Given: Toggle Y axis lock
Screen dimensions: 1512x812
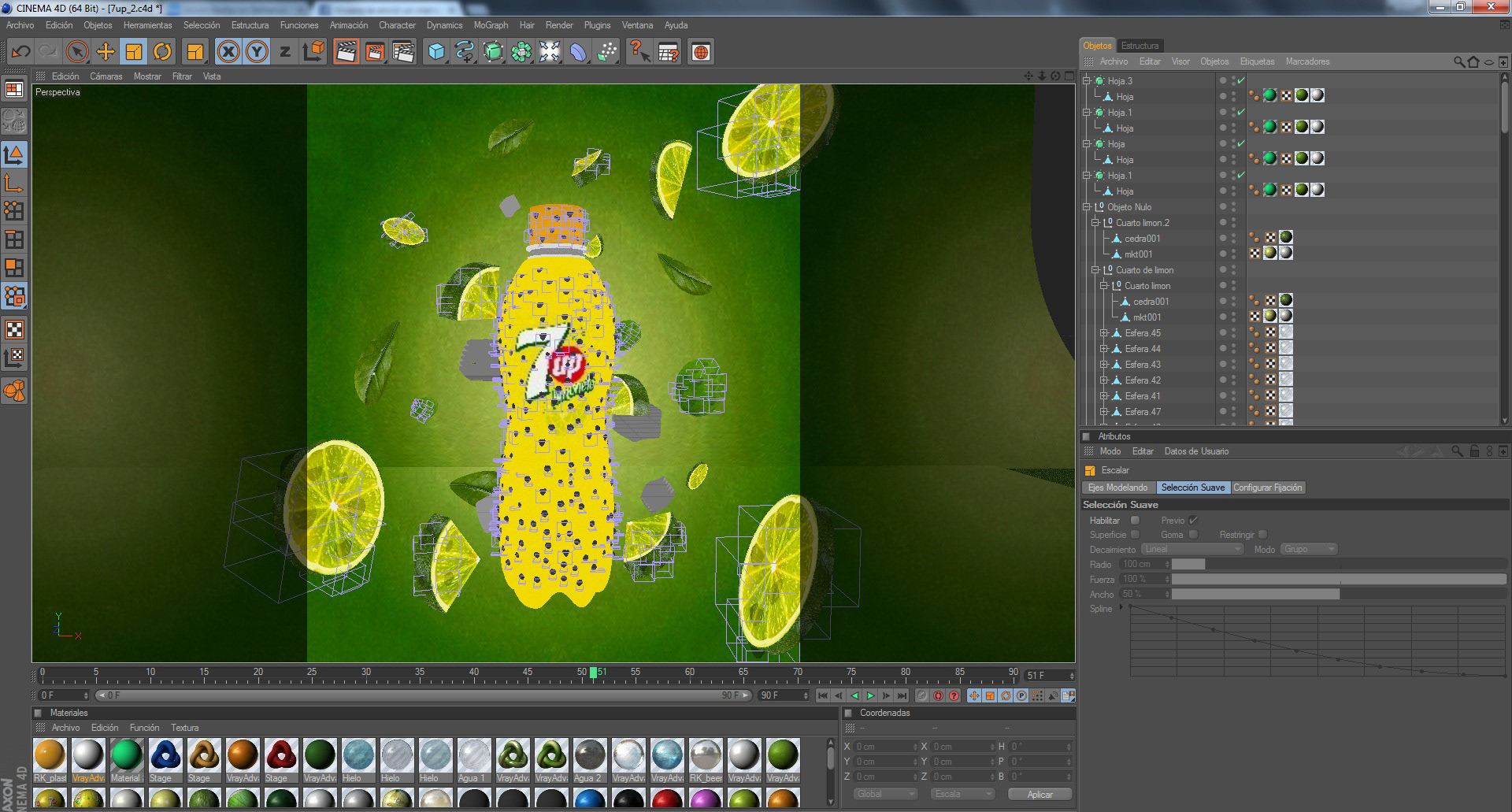Looking at the screenshot, I should click(x=257, y=52).
